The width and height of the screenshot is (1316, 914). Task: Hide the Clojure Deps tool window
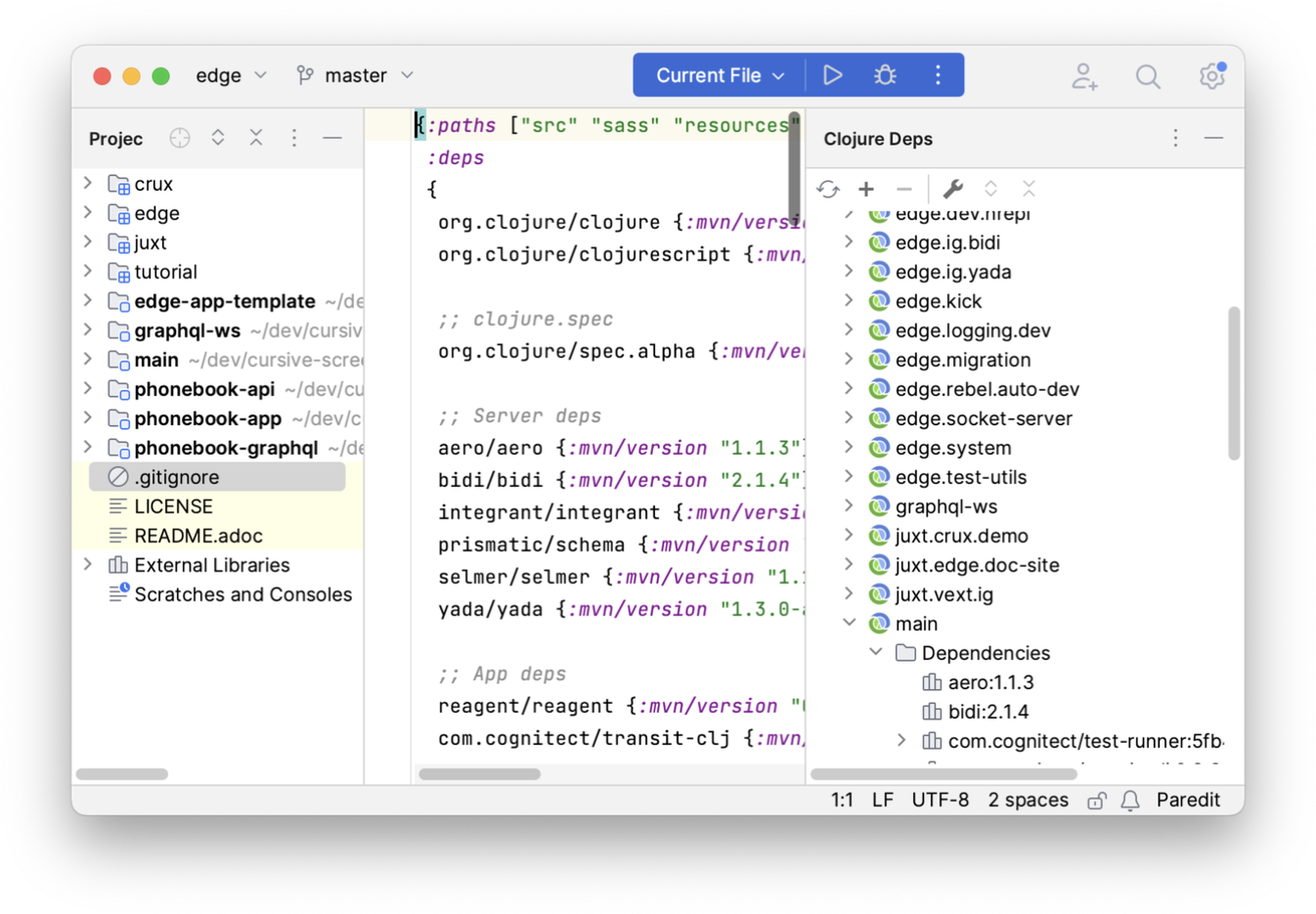tap(1214, 138)
